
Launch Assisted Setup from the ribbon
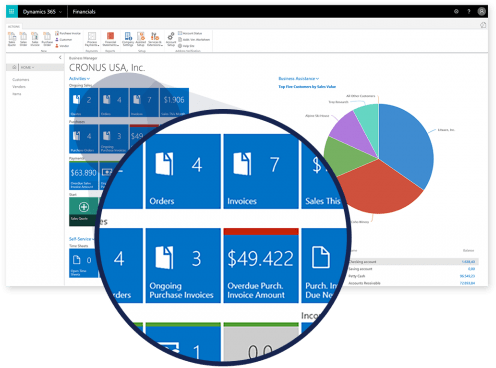(x=141, y=39)
